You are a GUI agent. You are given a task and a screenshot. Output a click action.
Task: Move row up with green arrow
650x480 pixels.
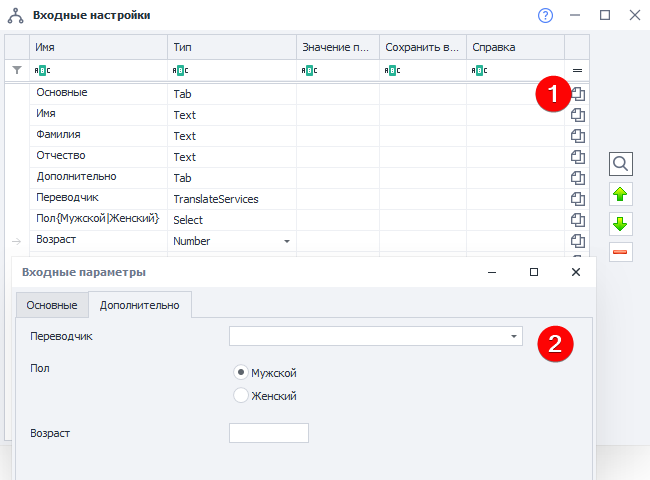click(x=620, y=194)
